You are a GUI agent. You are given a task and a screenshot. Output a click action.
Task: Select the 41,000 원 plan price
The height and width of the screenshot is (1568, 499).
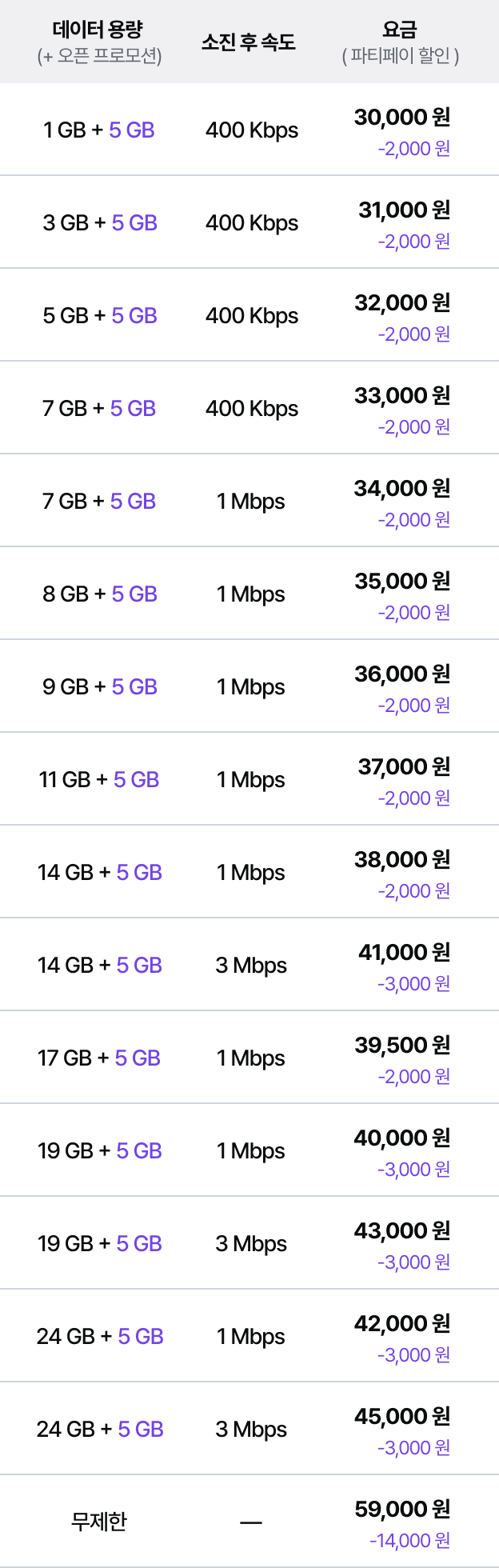(x=405, y=953)
